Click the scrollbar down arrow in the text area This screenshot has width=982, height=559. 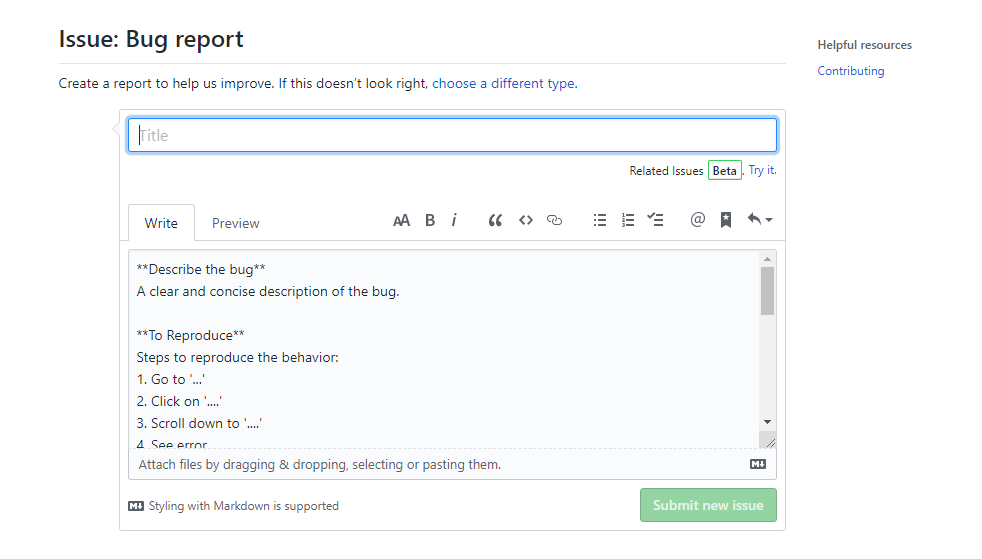coord(767,422)
